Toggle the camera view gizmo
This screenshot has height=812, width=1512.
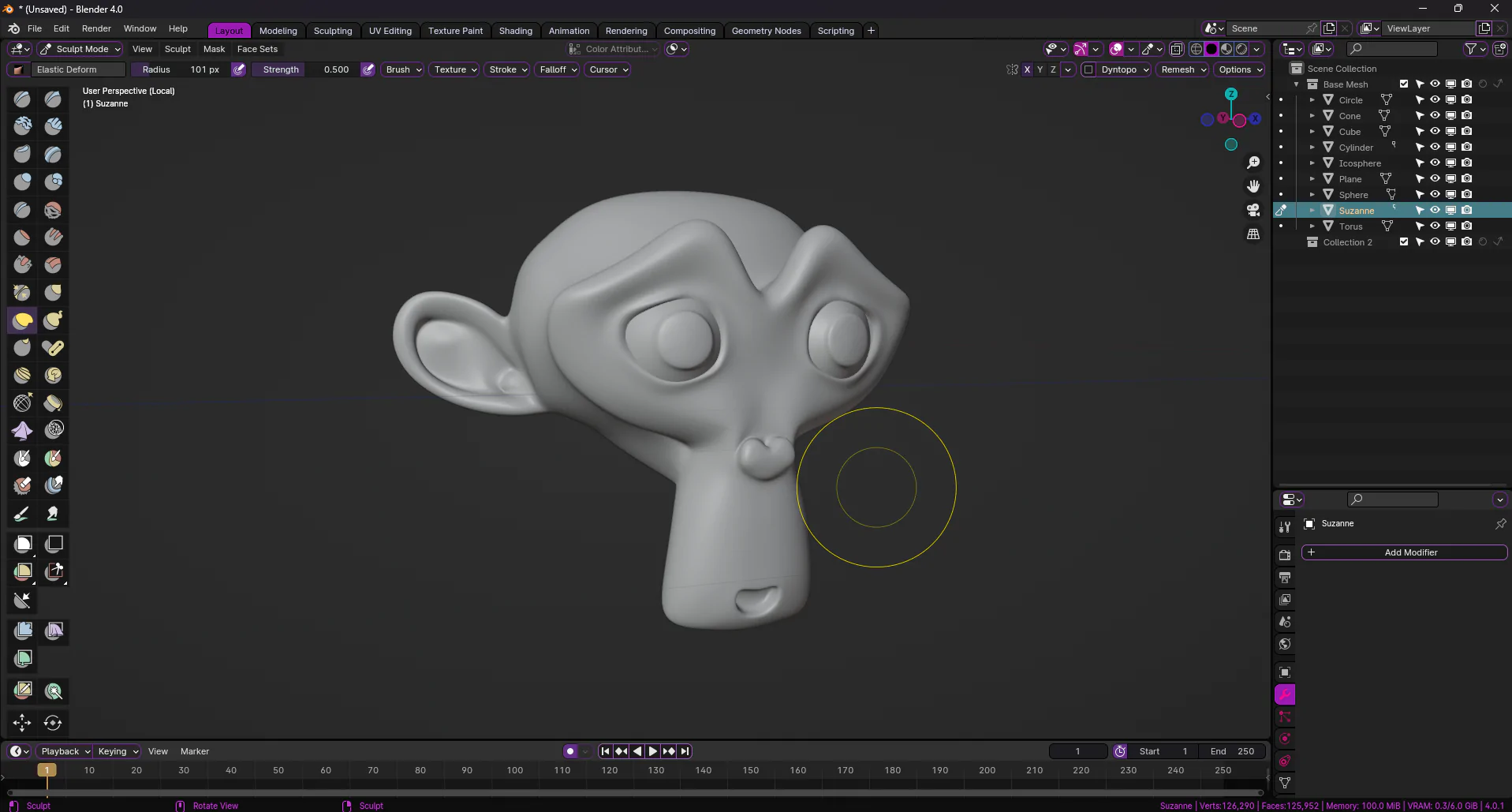(x=1253, y=210)
